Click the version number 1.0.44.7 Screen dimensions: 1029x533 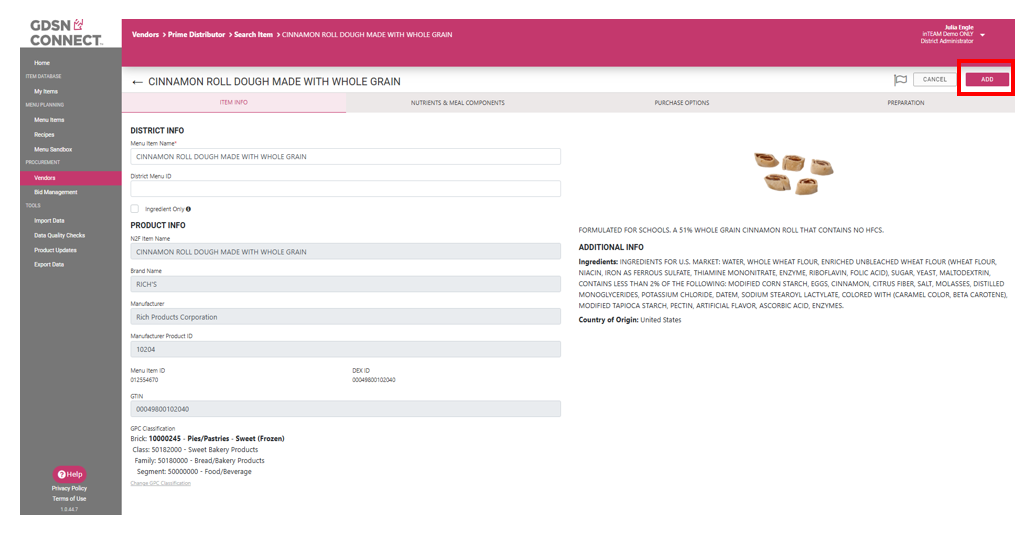[x=70, y=509]
